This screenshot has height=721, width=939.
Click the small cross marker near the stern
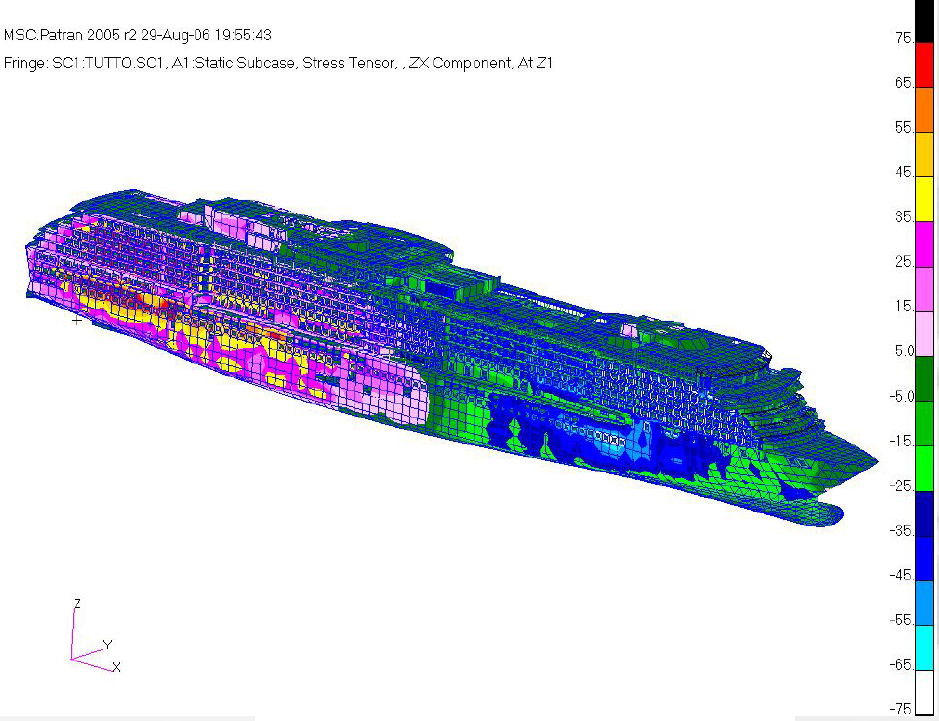click(77, 321)
